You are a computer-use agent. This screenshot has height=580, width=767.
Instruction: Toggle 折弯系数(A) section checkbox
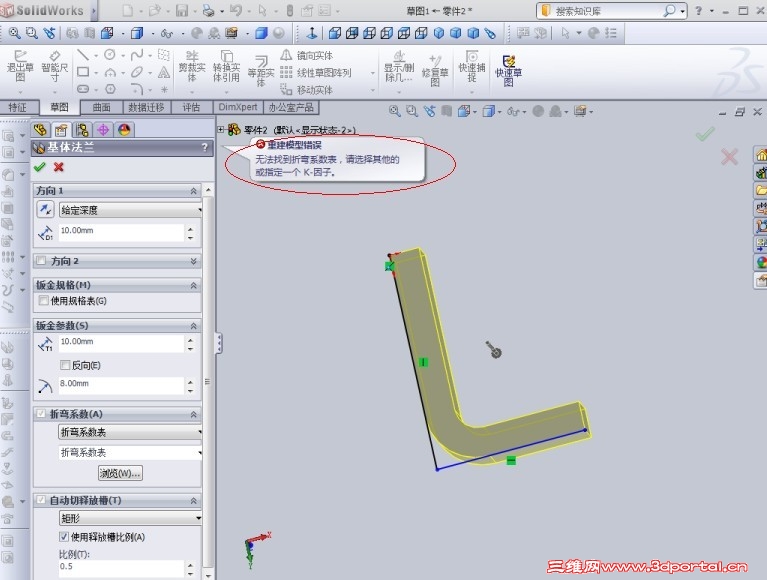41,414
